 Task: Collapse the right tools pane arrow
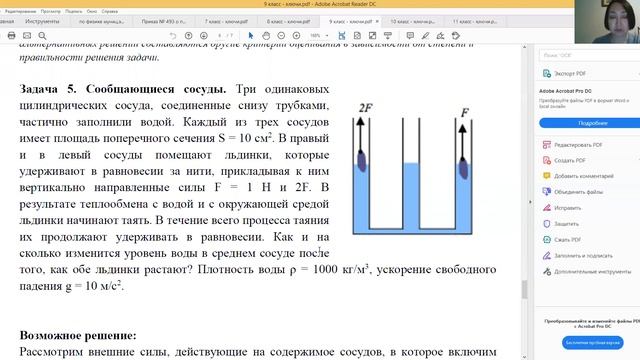tap(530, 202)
